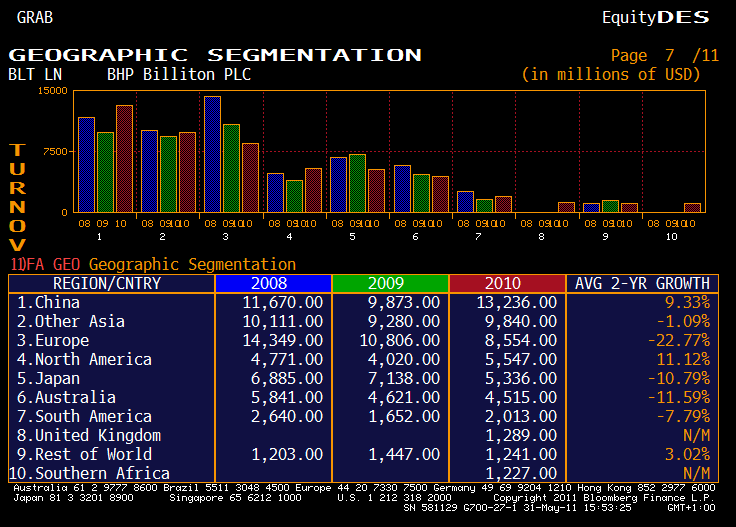736x527 pixels.
Task: Click the GRAB label in the title bar
Action: 35,17
